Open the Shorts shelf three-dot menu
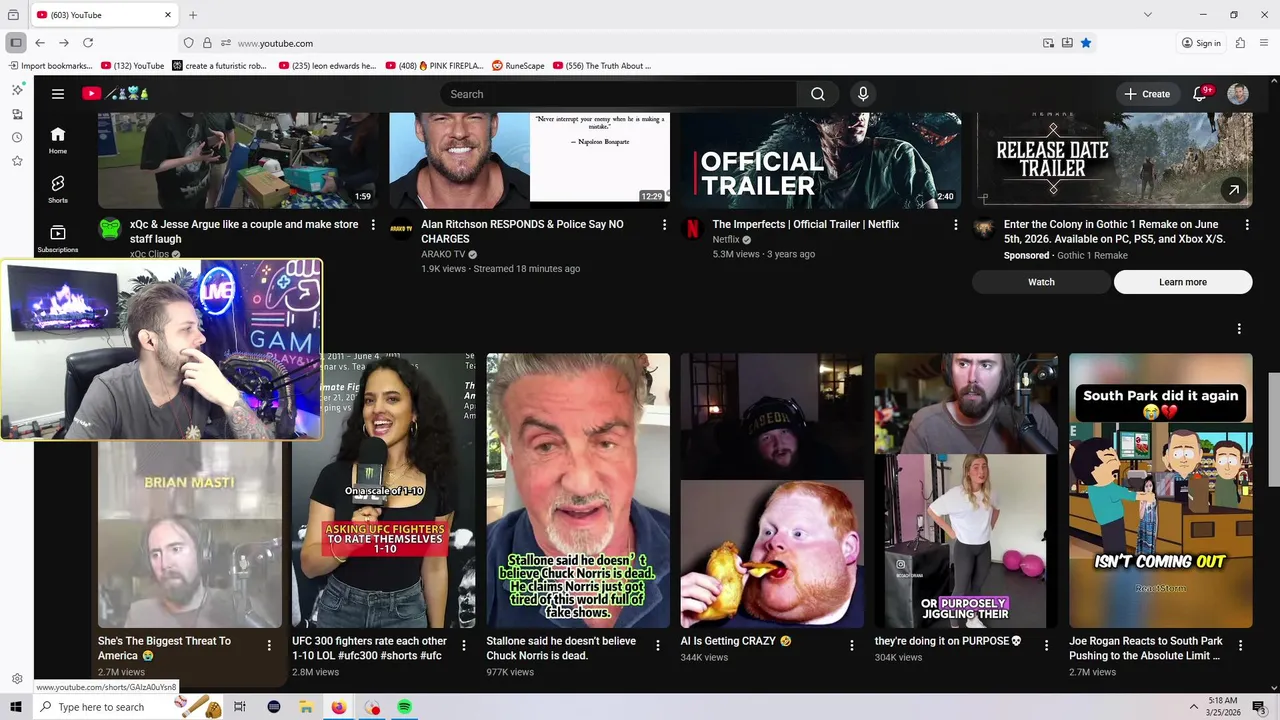The image size is (1280, 720). pyautogui.click(x=1239, y=329)
